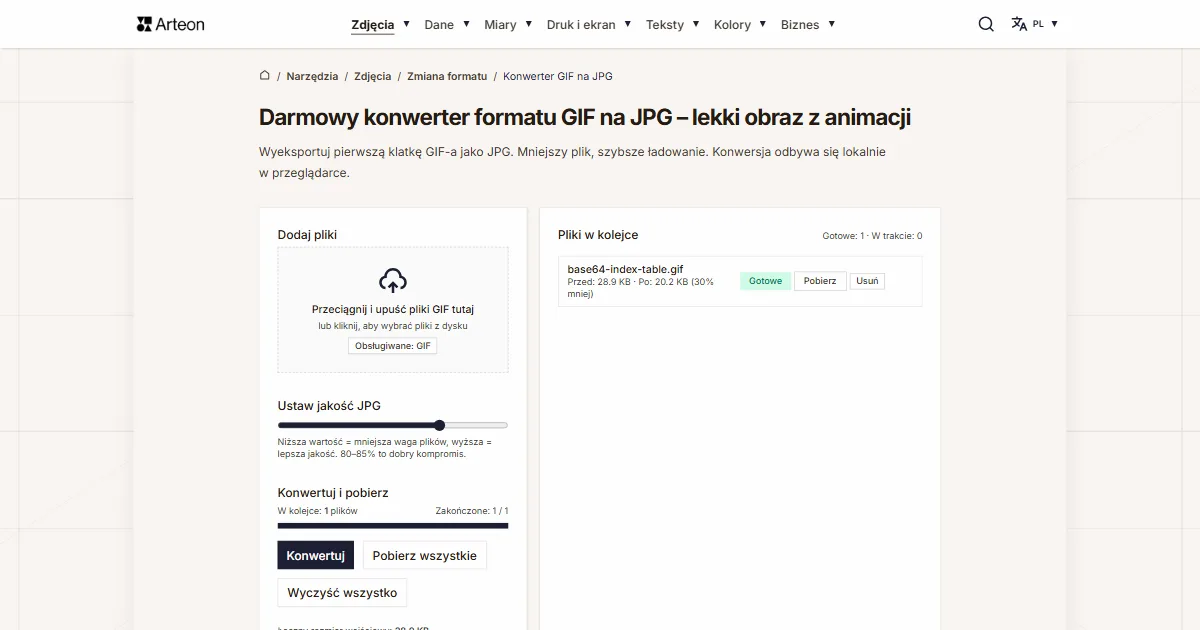Expand the Dane menu arrow
Viewport: 1200px width, 630px height.
465,23
